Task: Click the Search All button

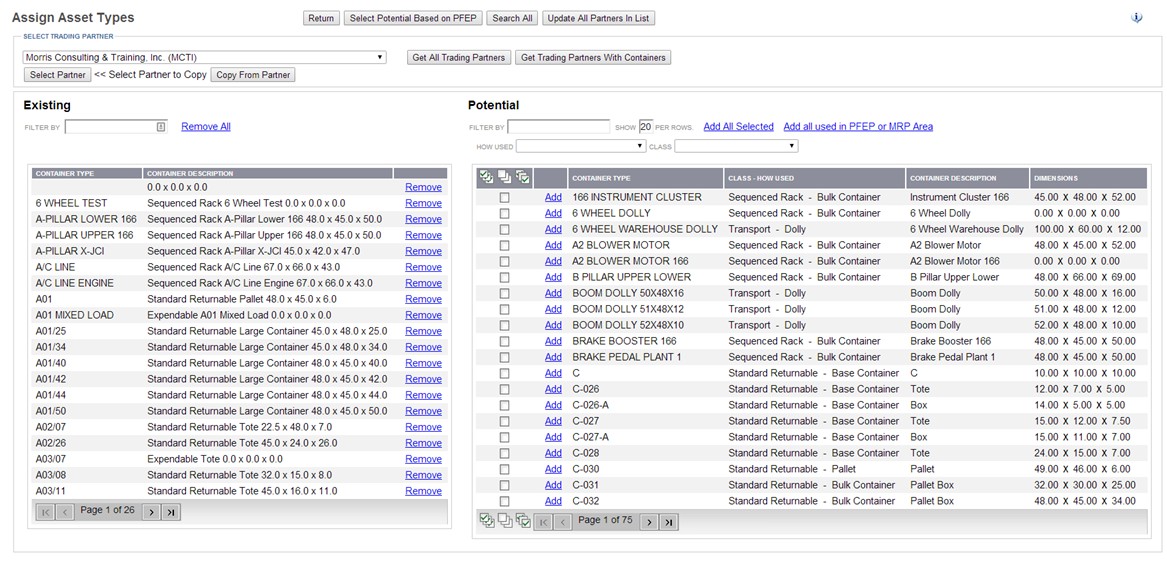Action: pos(512,19)
